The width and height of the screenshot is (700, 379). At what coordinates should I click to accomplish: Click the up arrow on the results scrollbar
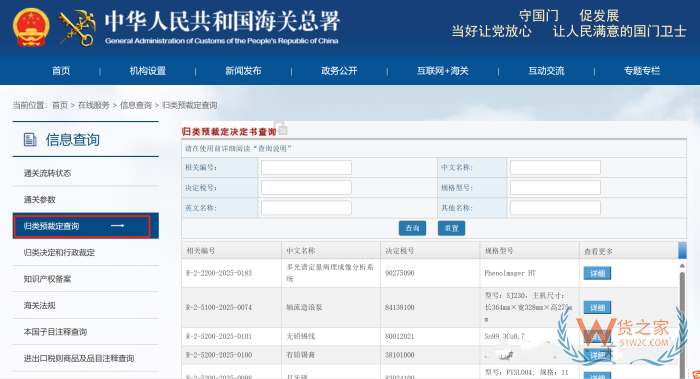coord(682,266)
